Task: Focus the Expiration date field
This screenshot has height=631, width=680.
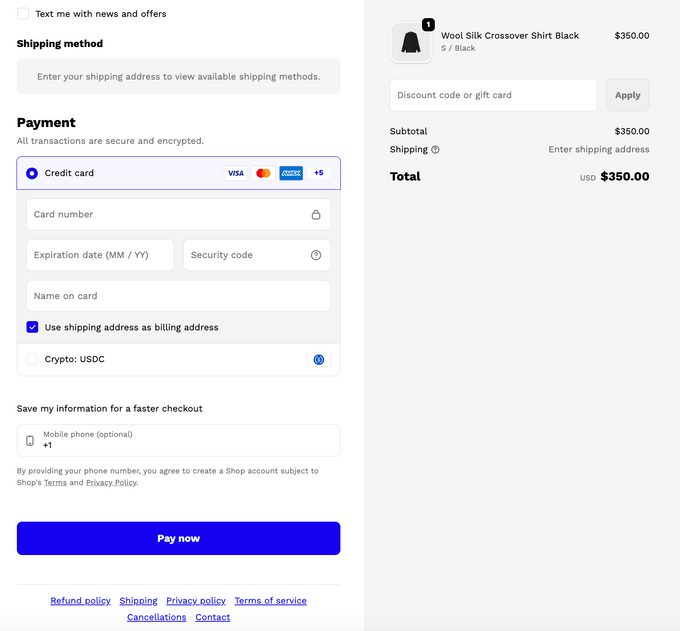Action: coord(100,255)
